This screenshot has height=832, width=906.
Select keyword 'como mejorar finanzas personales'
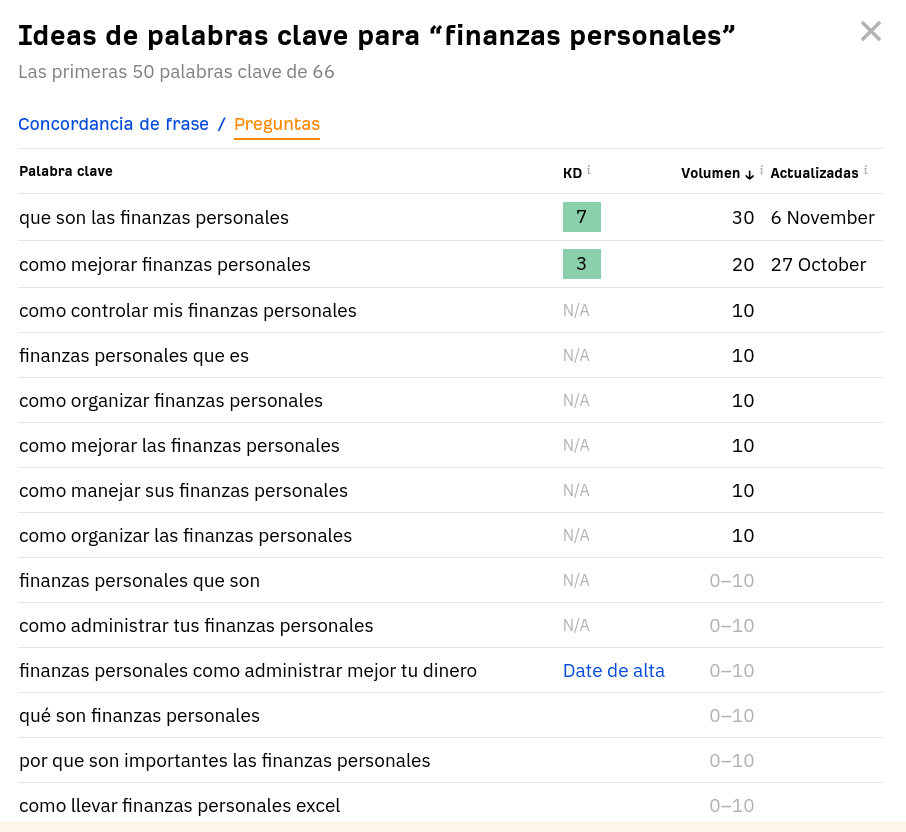164,264
